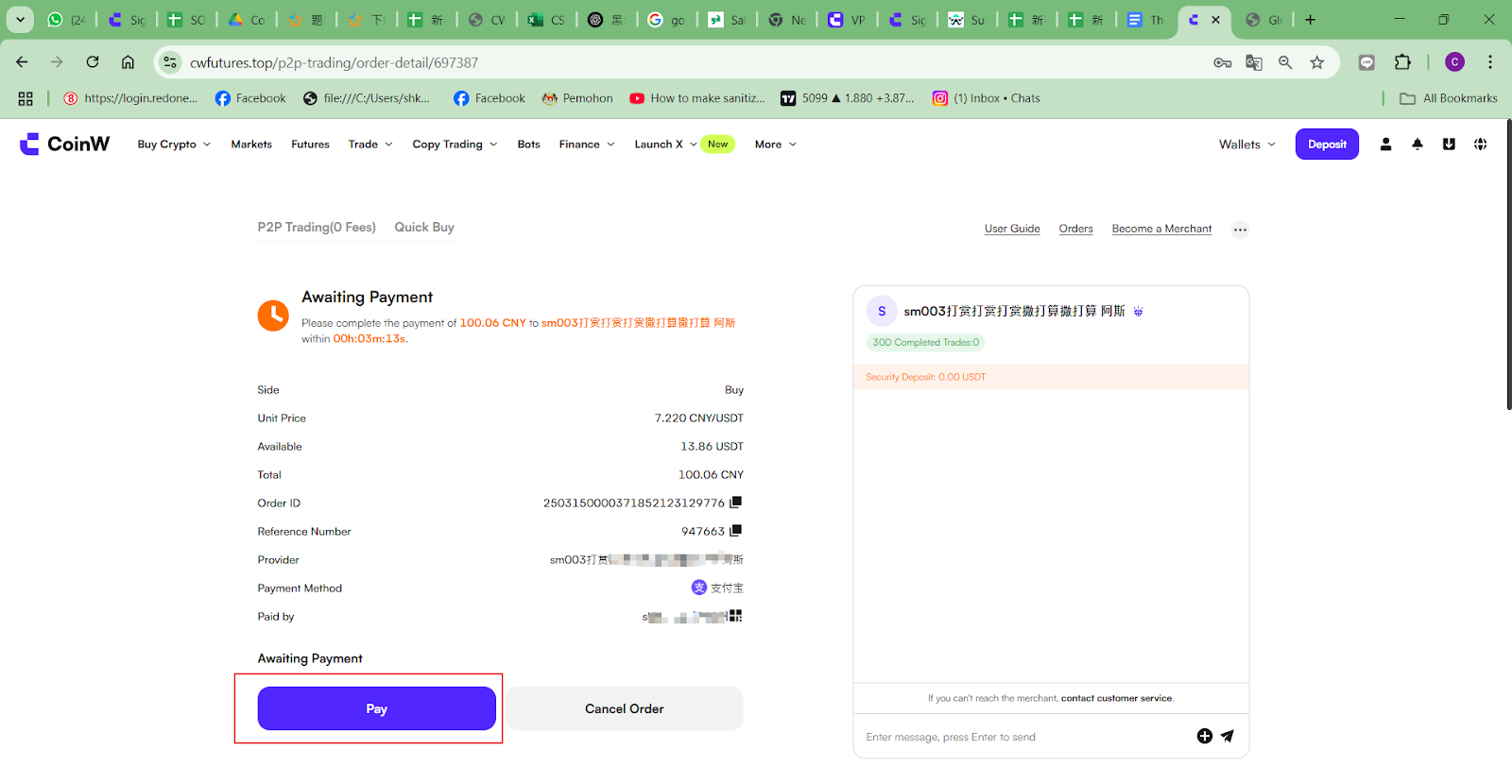The height and width of the screenshot is (784, 1512).
Task: Click the browser address bar URL
Action: tap(334, 62)
